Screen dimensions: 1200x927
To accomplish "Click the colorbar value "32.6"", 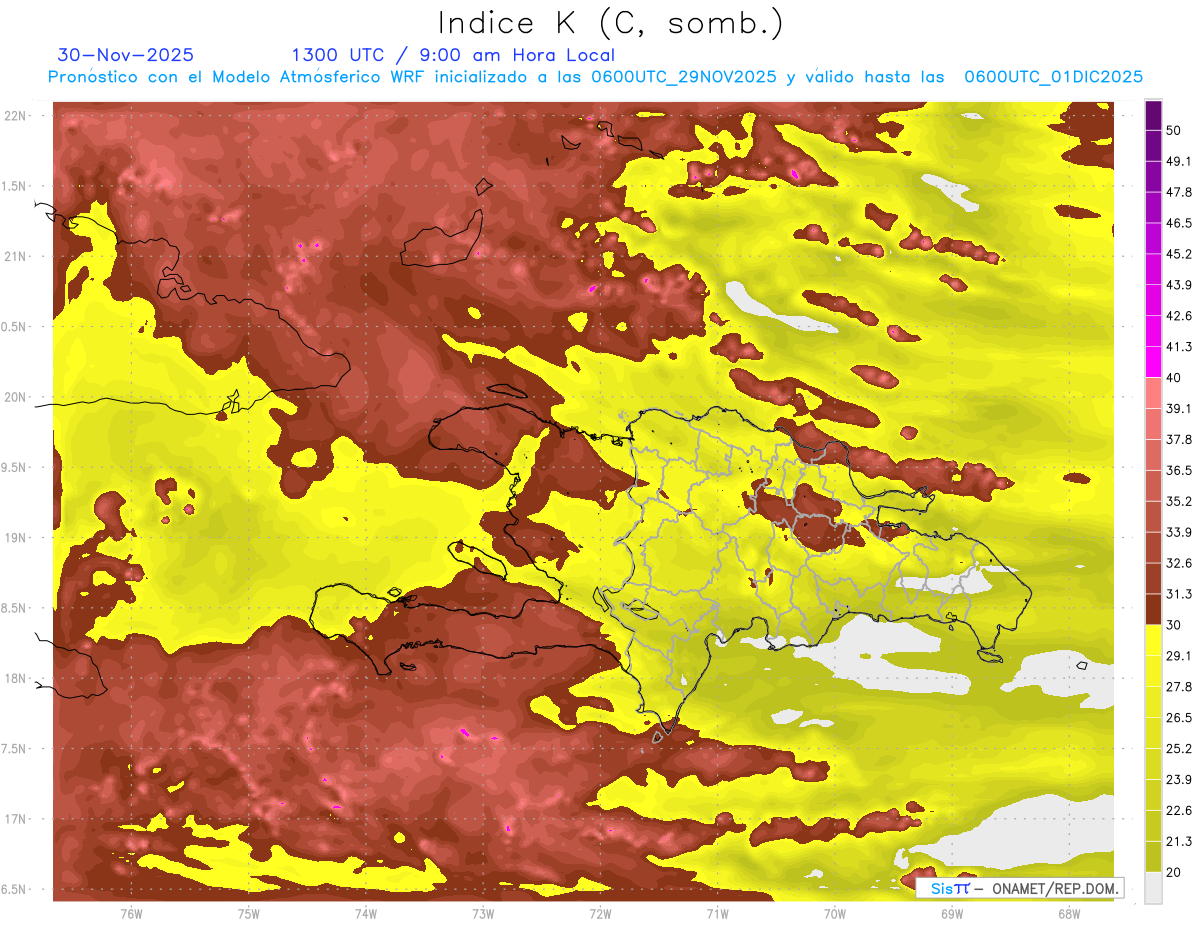I will point(1178,564).
